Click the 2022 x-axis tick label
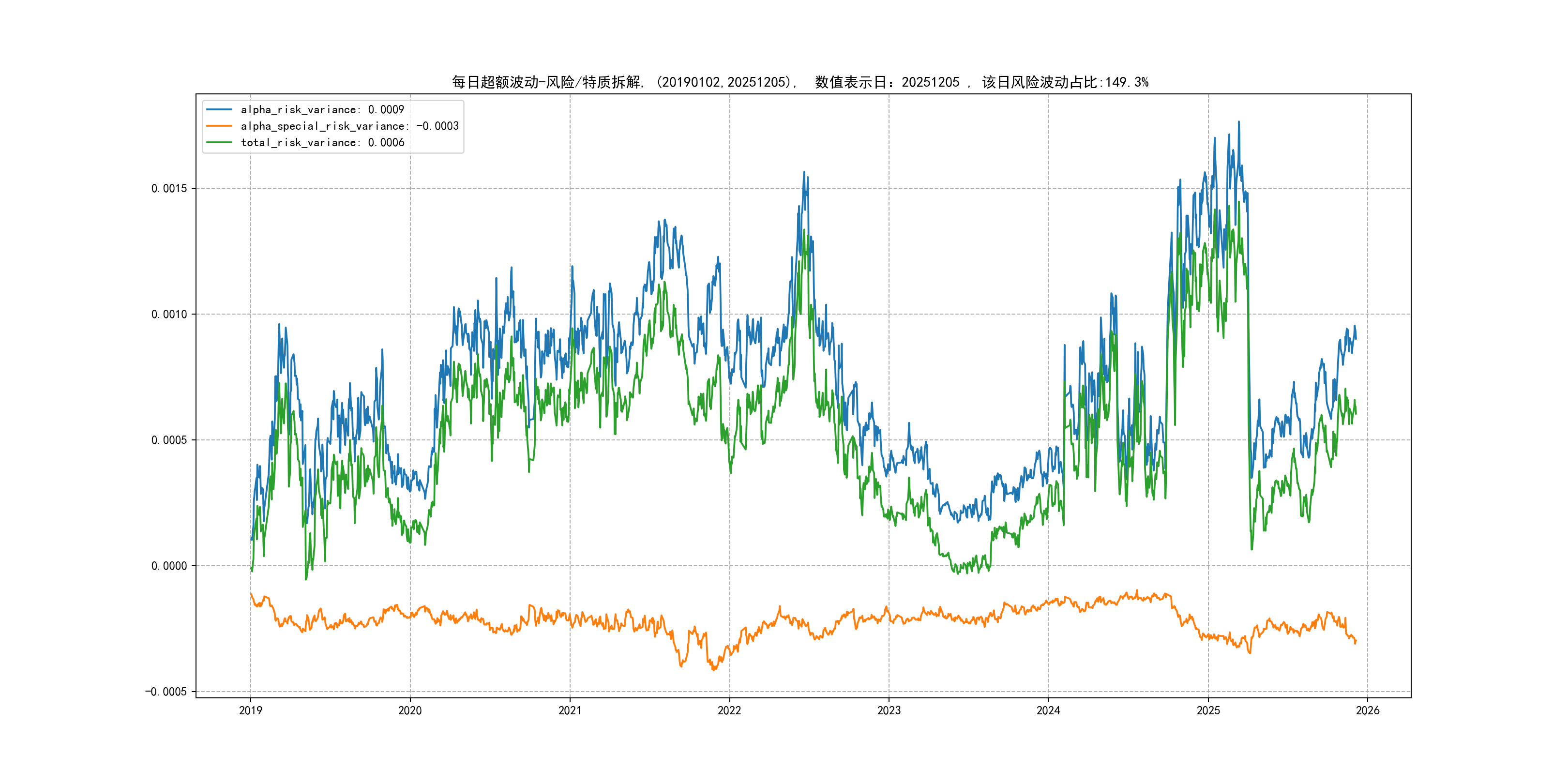This screenshot has width=1568, height=784. (729, 710)
